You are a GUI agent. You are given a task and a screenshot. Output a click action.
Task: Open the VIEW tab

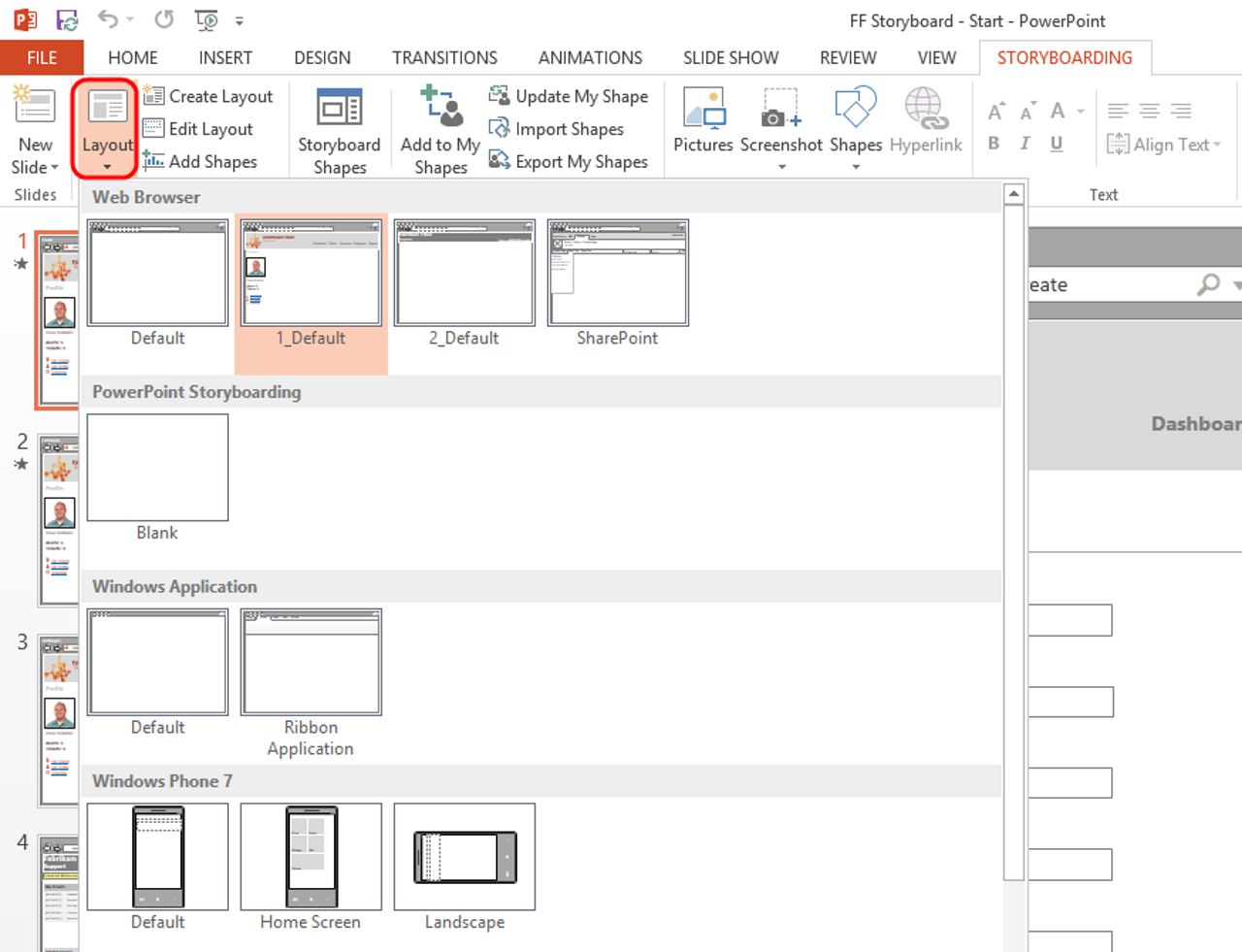[x=936, y=58]
